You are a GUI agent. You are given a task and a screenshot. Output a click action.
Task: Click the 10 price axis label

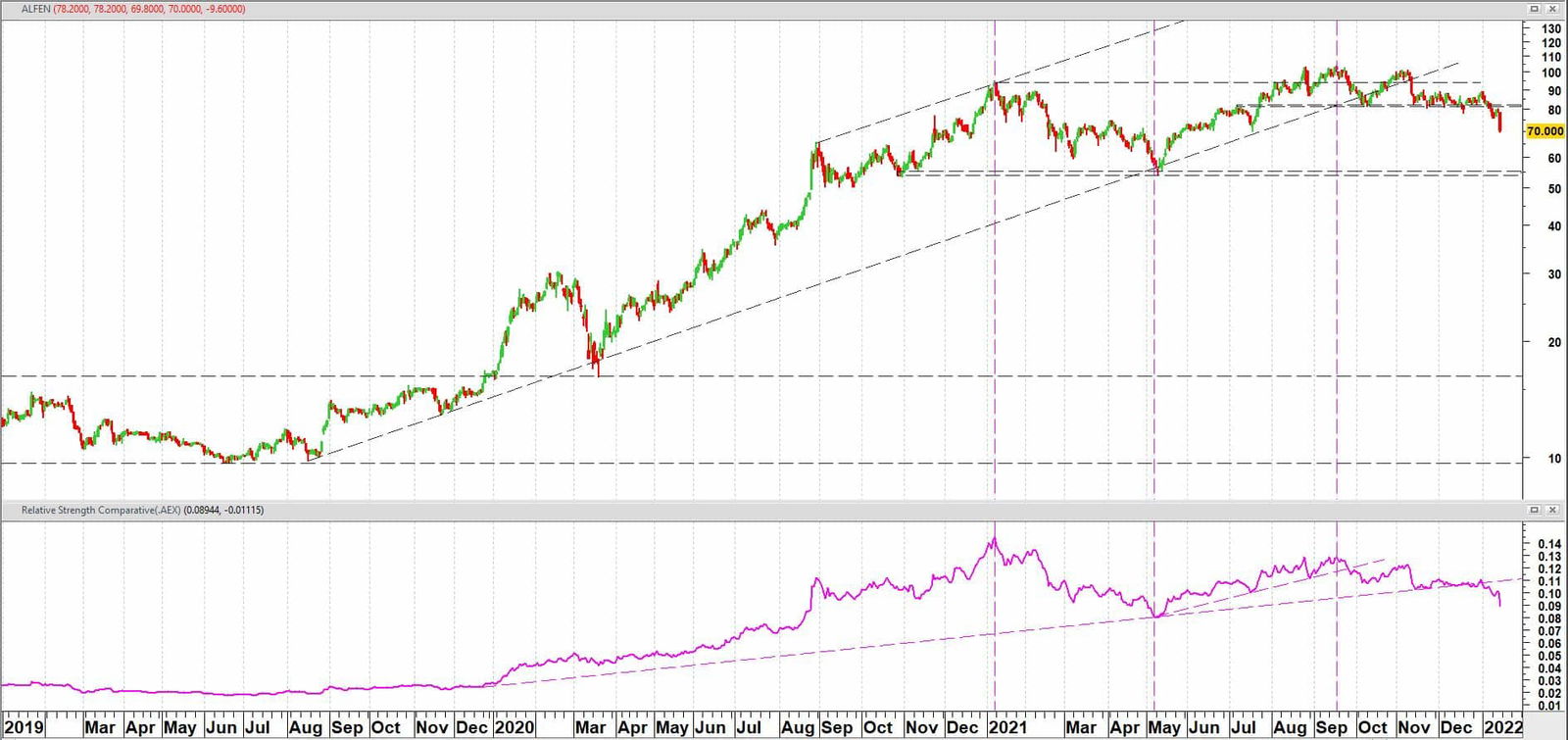1554,458
